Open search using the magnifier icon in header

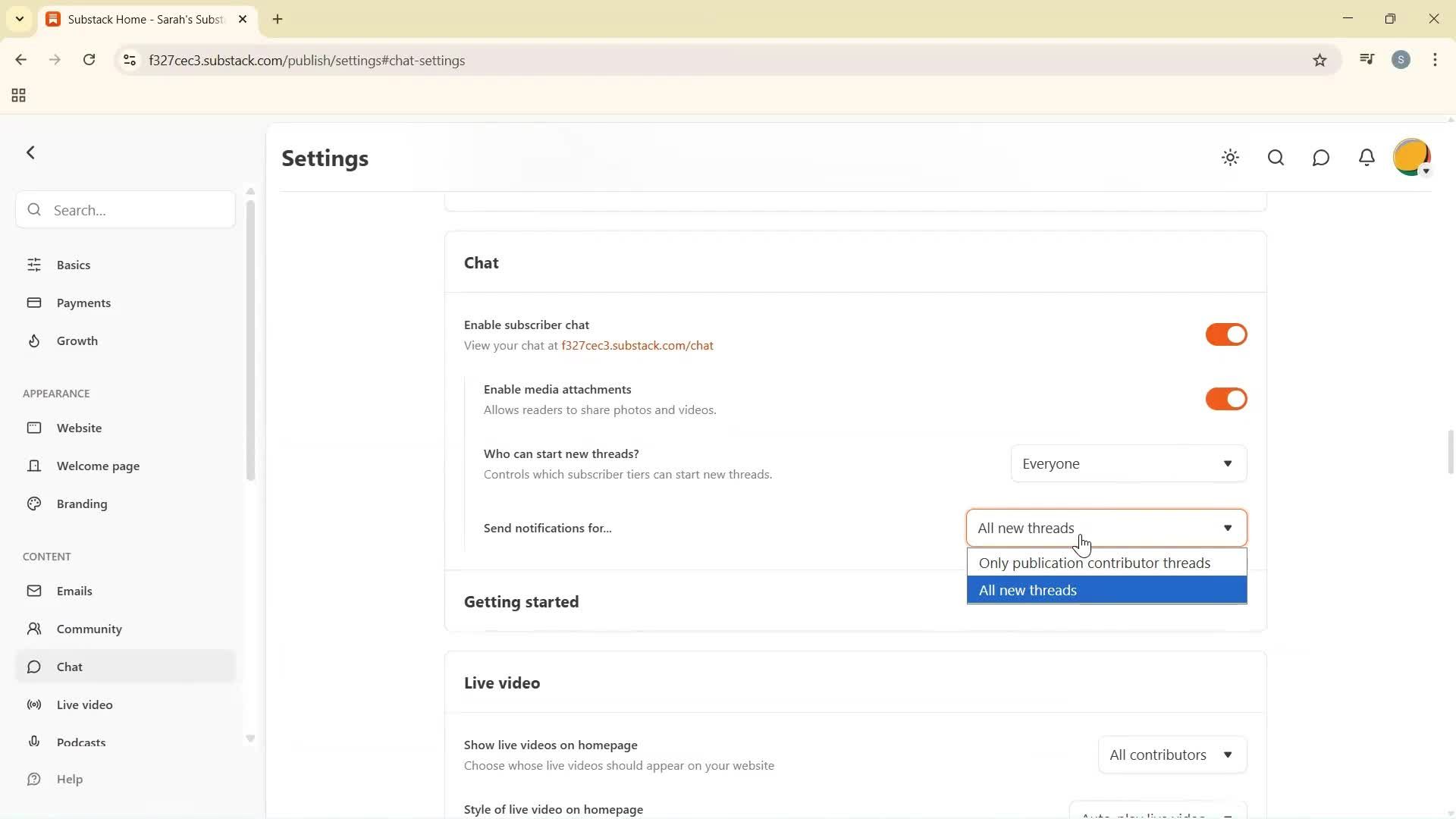tap(1276, 158)
